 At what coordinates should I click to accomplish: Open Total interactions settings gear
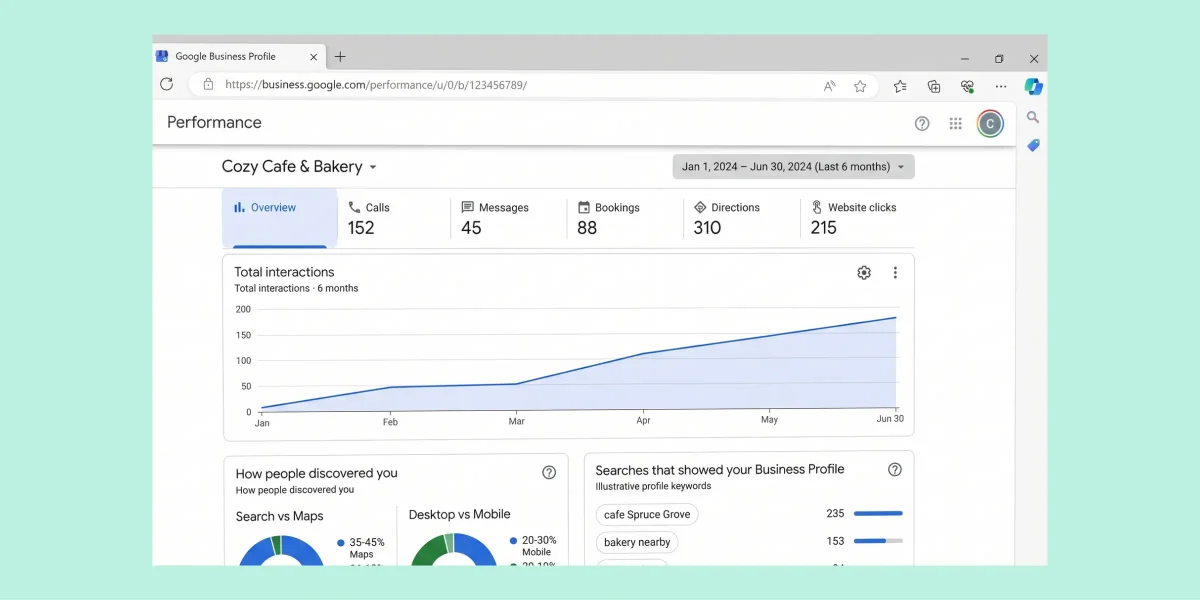864,272
